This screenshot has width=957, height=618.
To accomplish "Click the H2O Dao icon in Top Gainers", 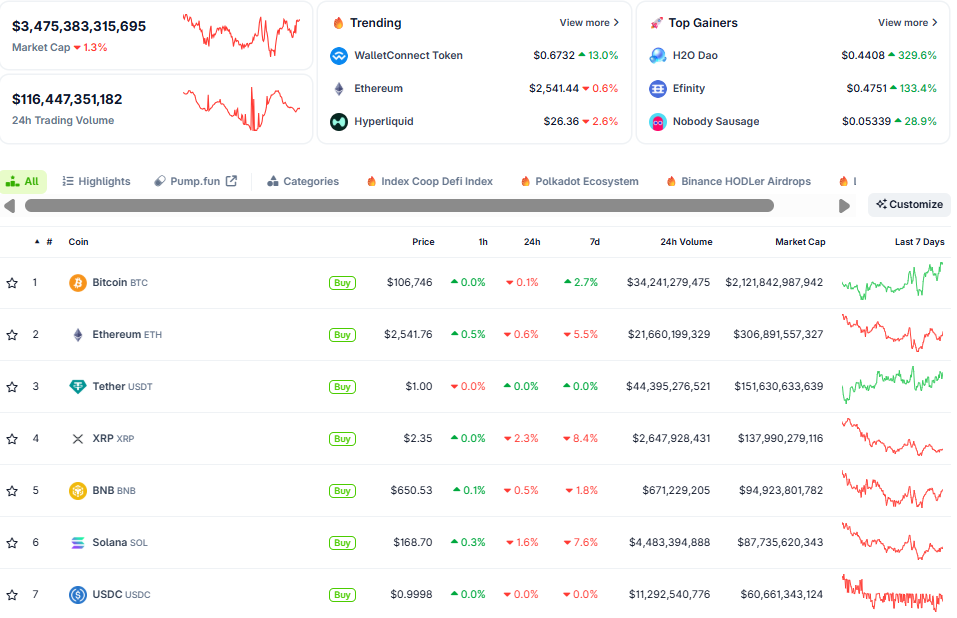I will (657, 56).
